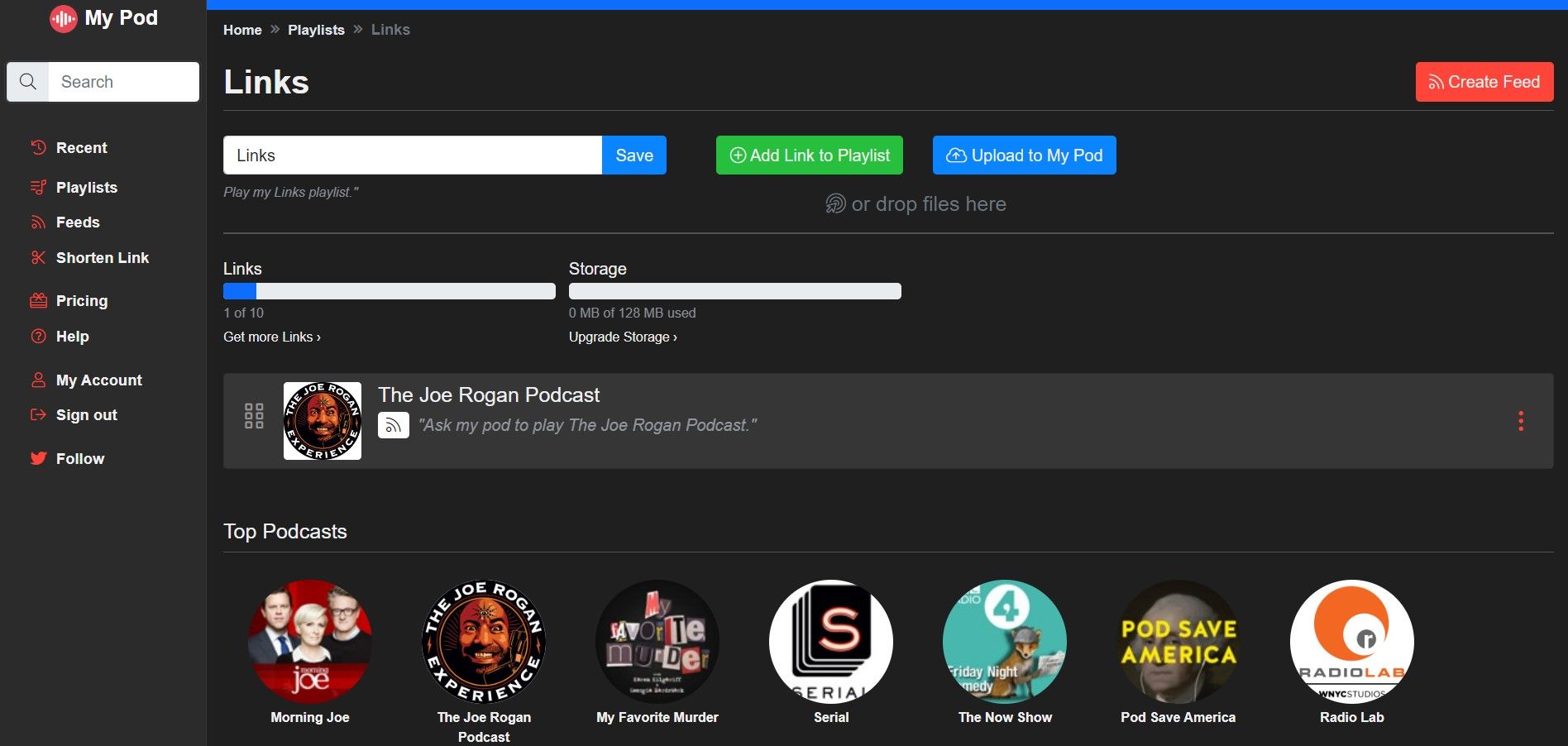Select the My Favorite Murder thumbnail
Screen dimensions: 1568x746
[657, 642]
